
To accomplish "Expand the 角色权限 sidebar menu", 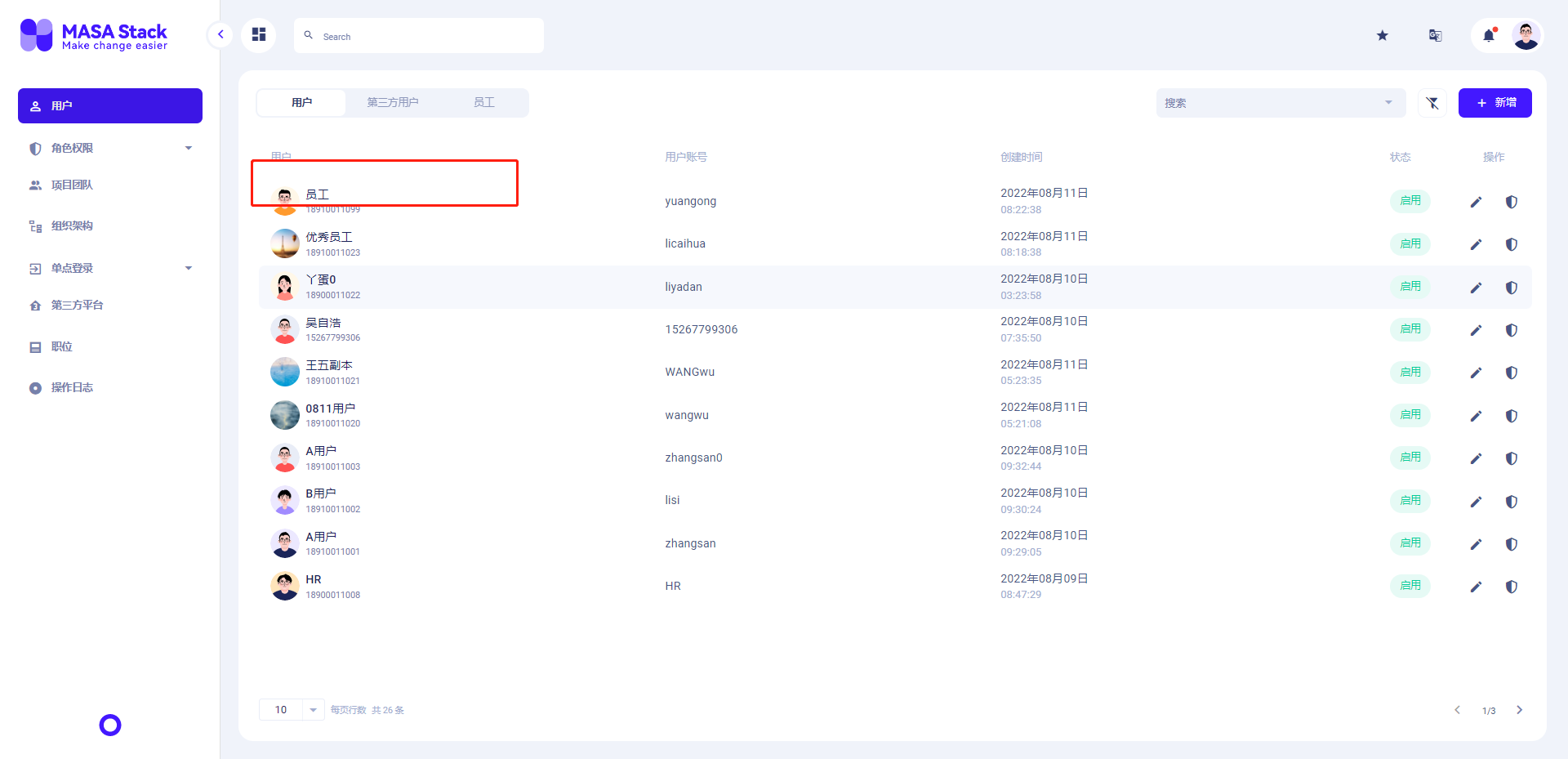I will click(110, 148).
